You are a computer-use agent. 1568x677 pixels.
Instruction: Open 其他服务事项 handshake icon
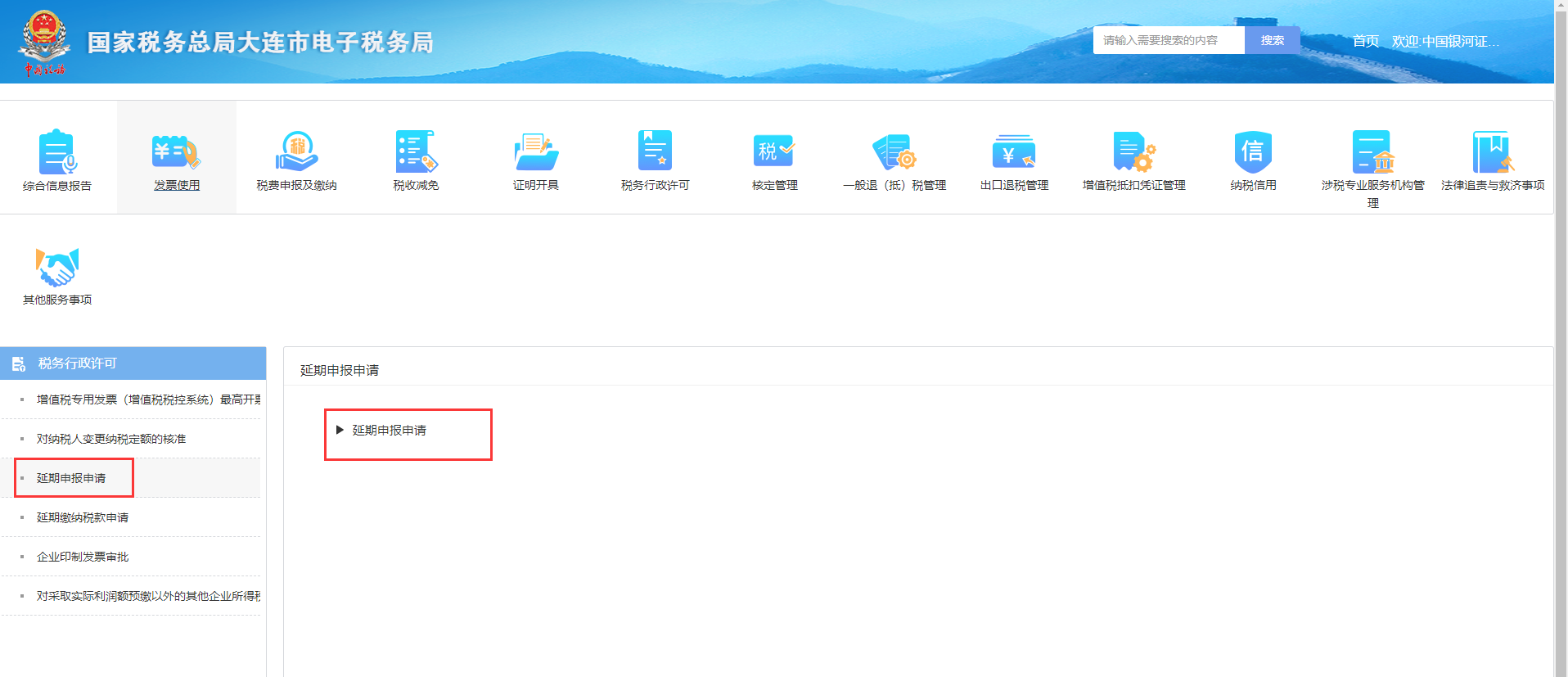(57, 267)
